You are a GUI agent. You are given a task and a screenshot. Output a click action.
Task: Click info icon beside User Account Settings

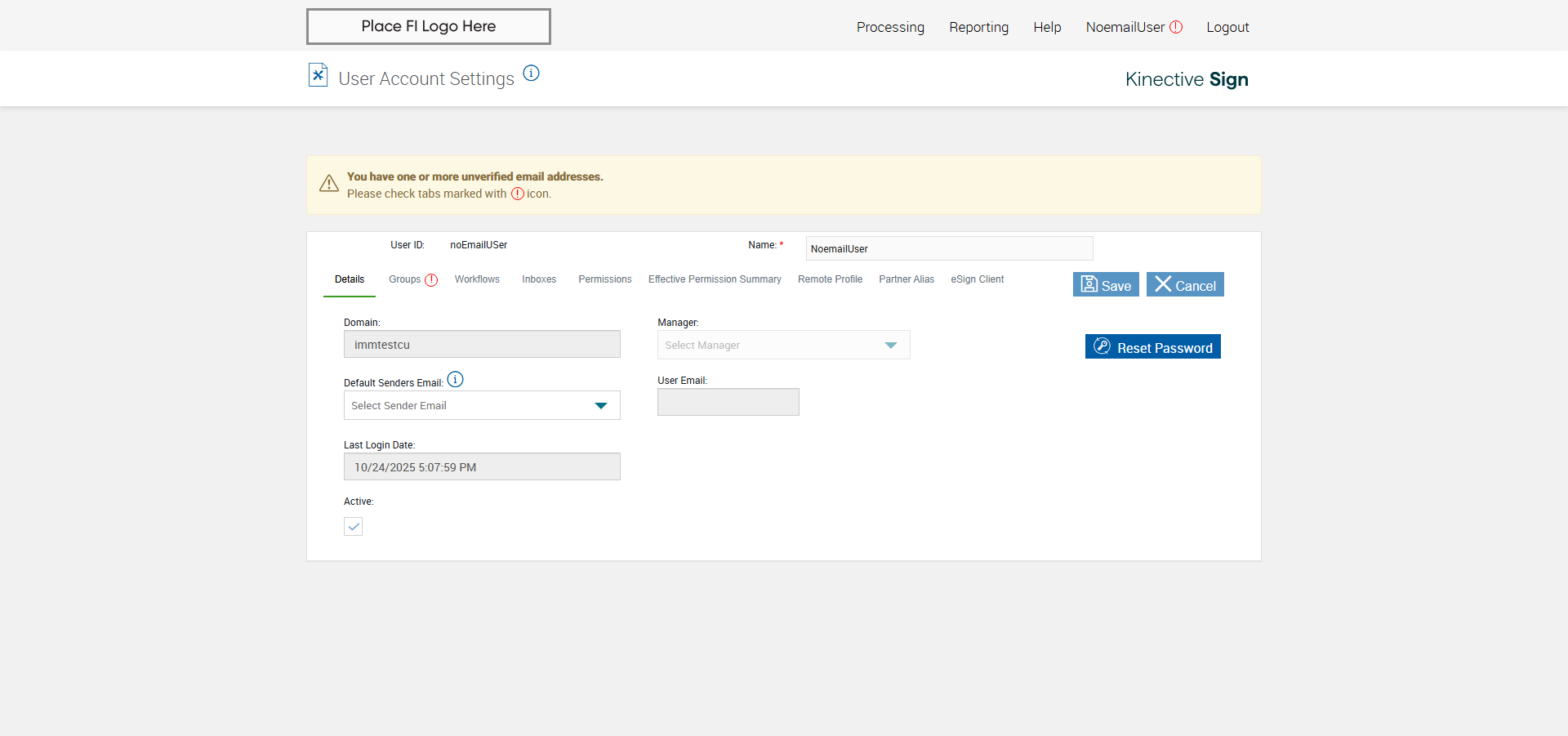coord(531,74)
